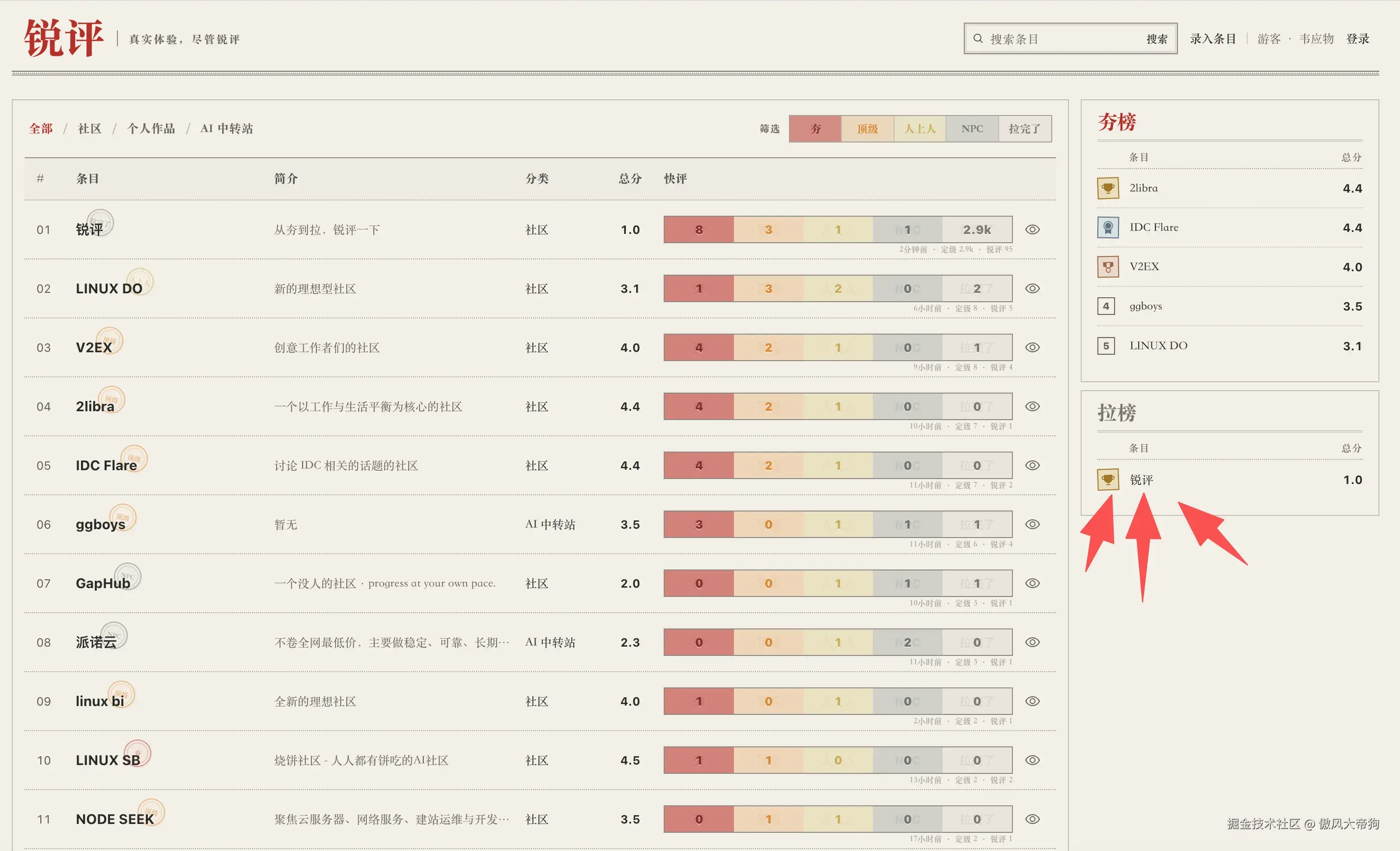
Task: Open the LINUX DO entry in the main list
Action: coord(109,289)
